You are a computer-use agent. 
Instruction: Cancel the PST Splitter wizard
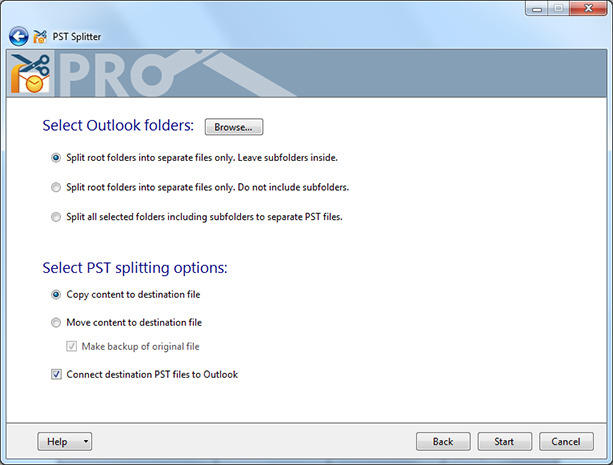(566, 442)
